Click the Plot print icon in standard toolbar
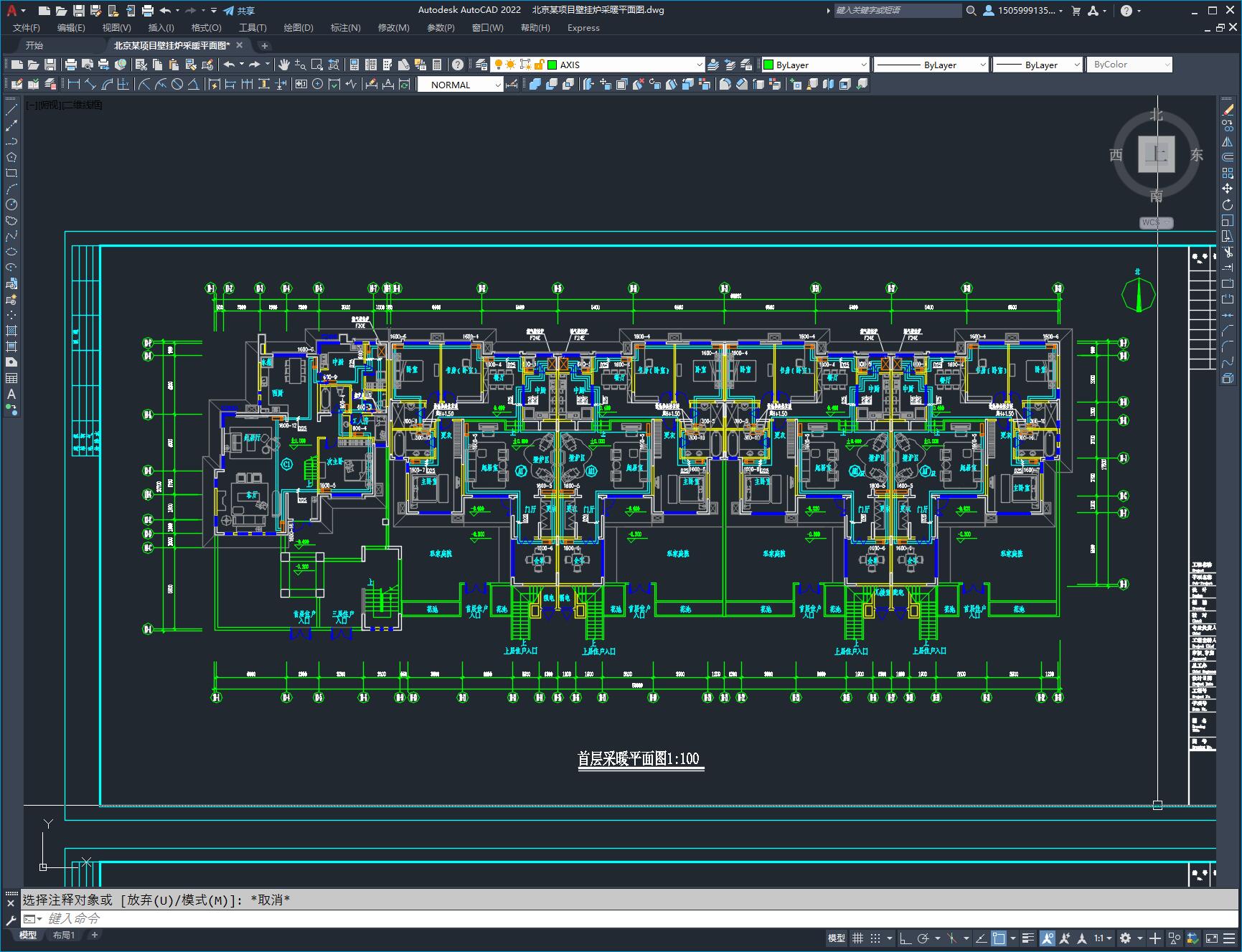This screenshot has height=952, width=1242. [70, 65]
